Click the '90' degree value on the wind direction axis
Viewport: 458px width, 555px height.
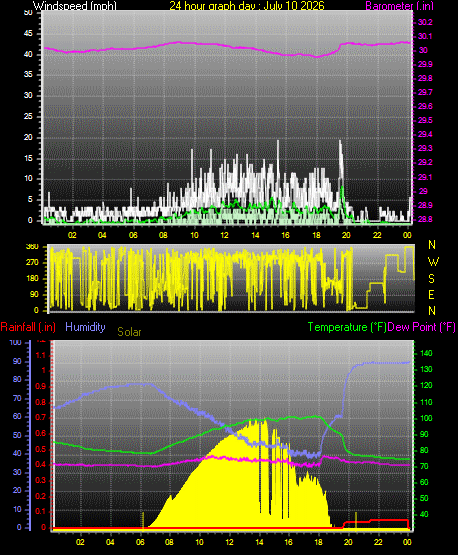[34, 294]
